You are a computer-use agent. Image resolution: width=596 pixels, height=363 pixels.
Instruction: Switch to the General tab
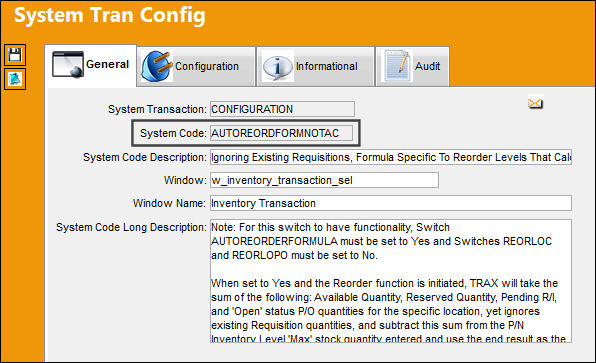pyautogui.click(x=90, y=65)
